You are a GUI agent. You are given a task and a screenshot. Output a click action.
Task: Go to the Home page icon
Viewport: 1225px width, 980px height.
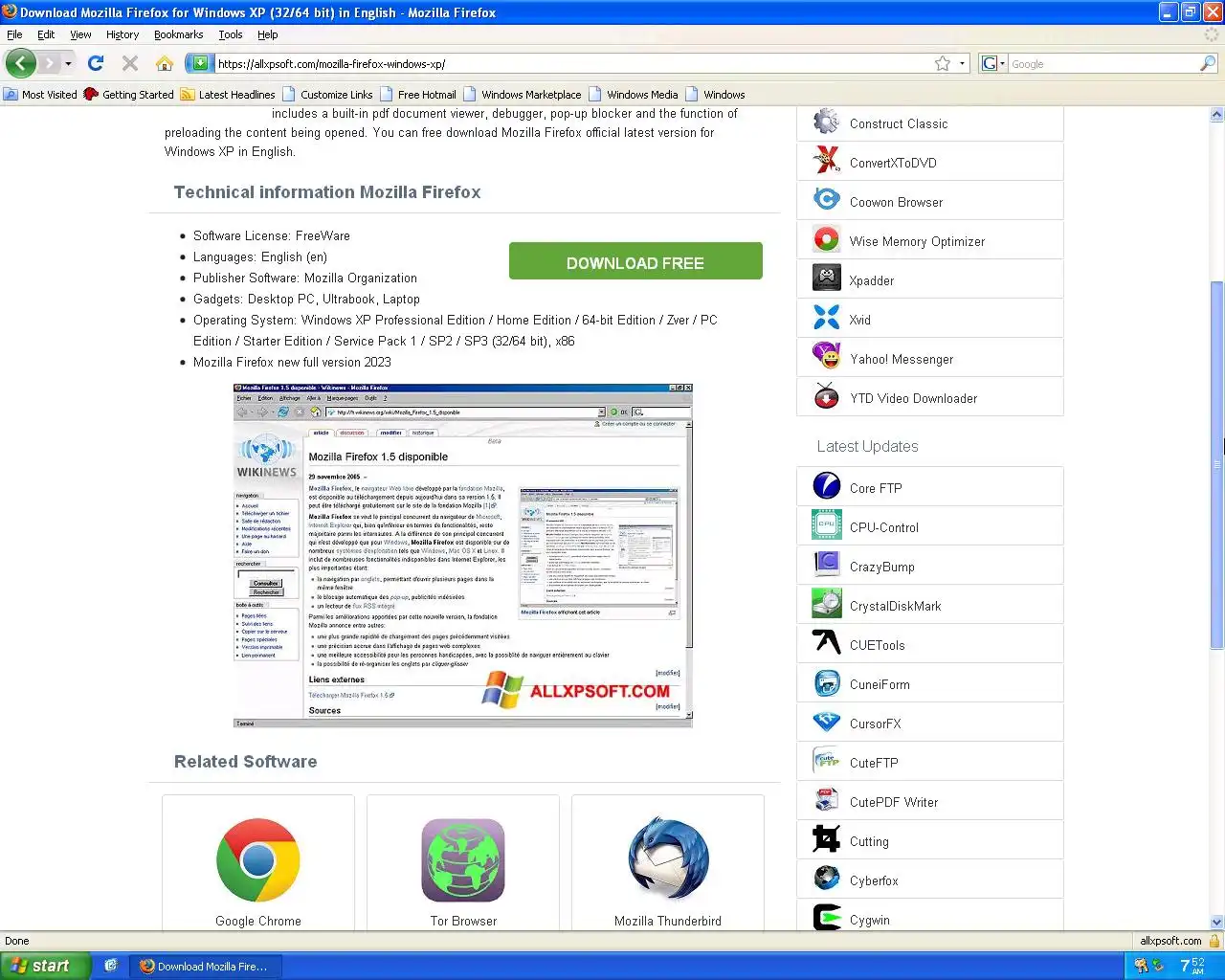pos(165,63)
